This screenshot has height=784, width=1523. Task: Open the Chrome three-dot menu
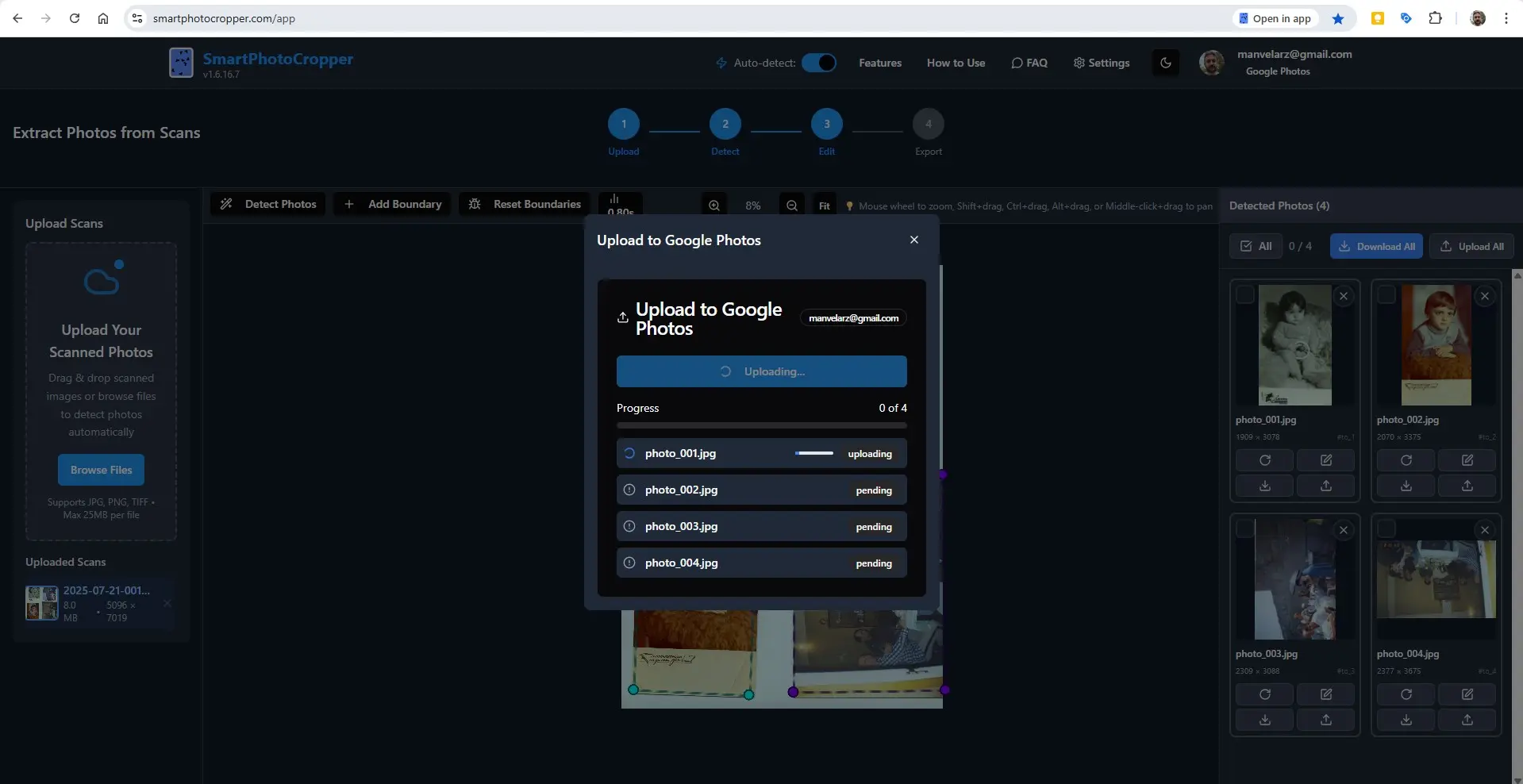point(1506,18)
